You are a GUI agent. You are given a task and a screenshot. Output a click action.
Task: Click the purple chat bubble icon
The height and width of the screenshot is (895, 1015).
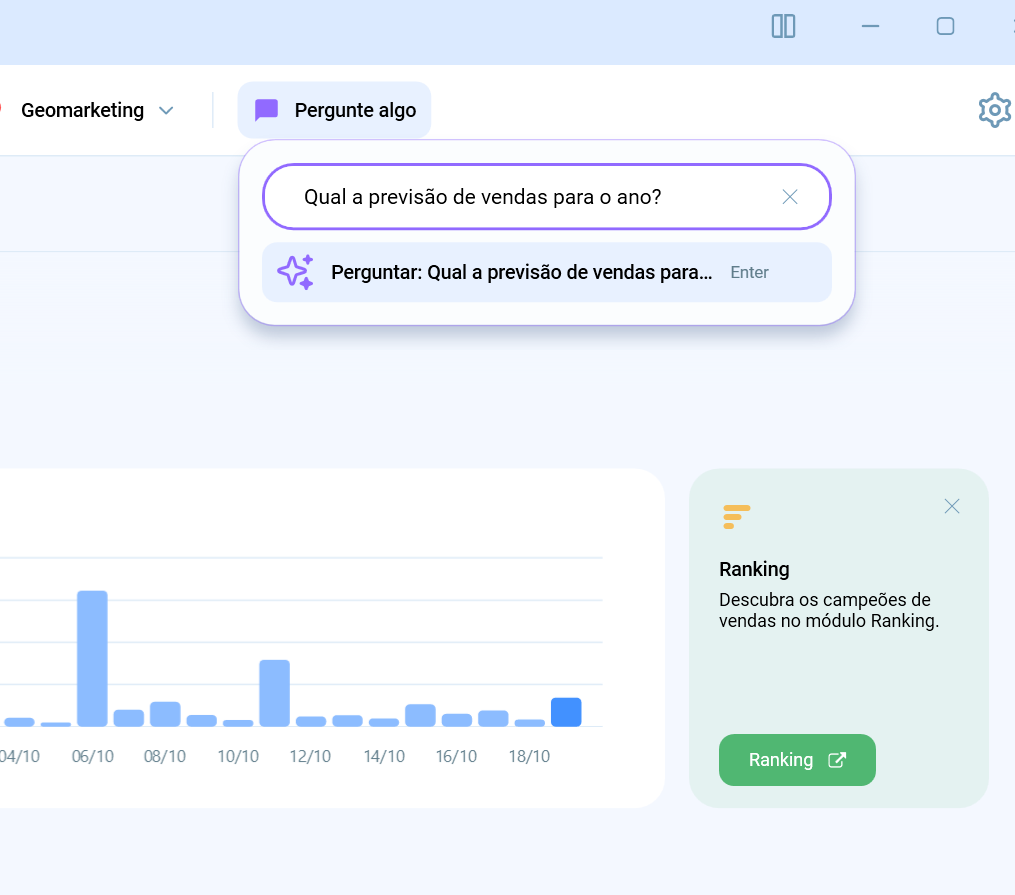266,110
